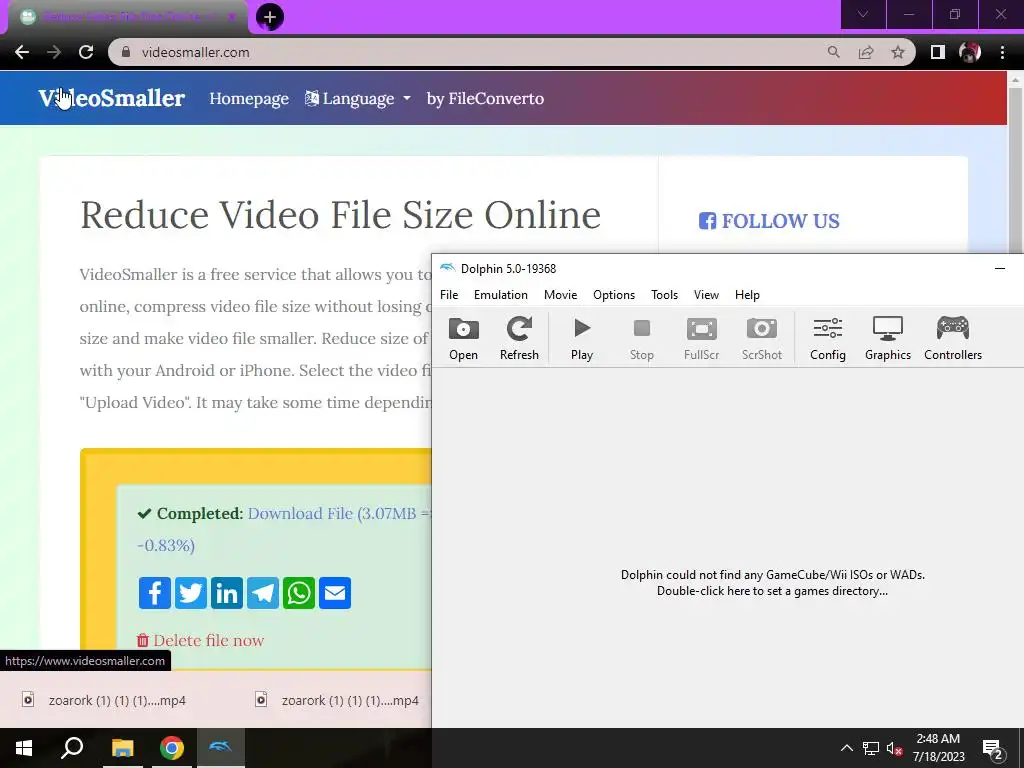Image resolution: width=1024 pixels, height=768 pixels.
Task: Open the File menu in Dolphin
Action: pyautogui.click(x=449, y=295)
